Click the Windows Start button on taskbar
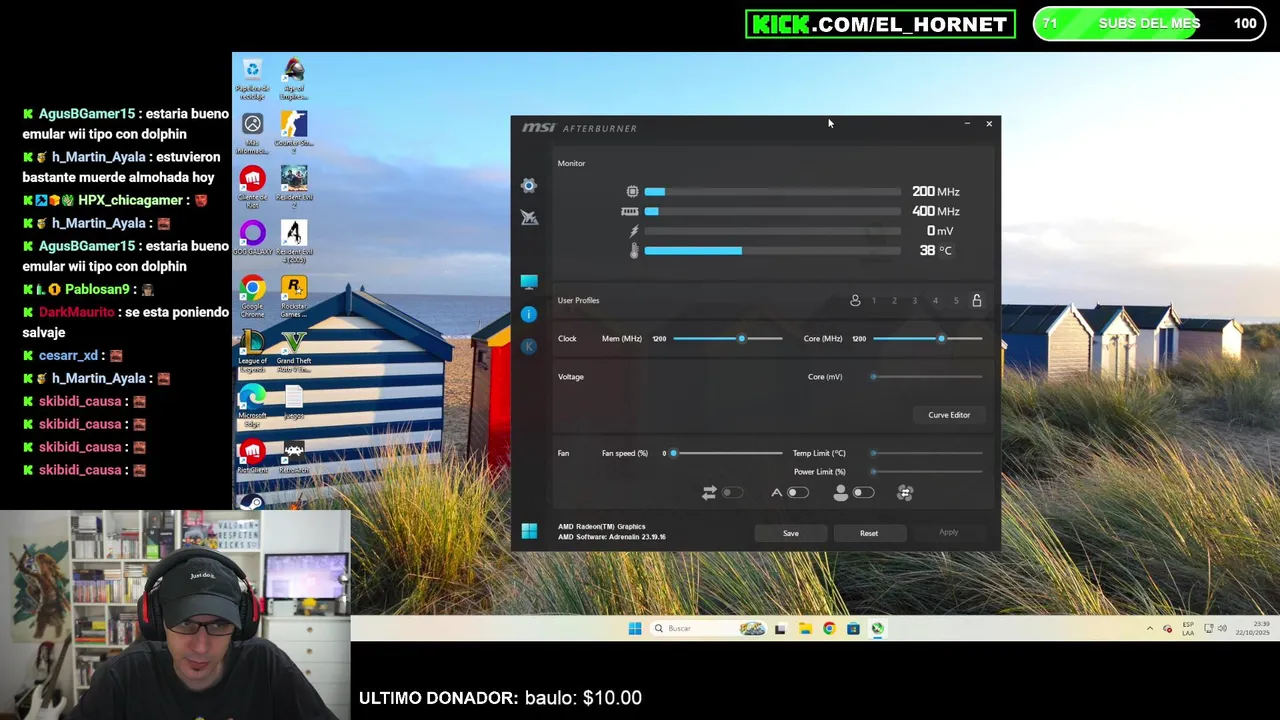 pyautogui.click(x=634, y=629)
